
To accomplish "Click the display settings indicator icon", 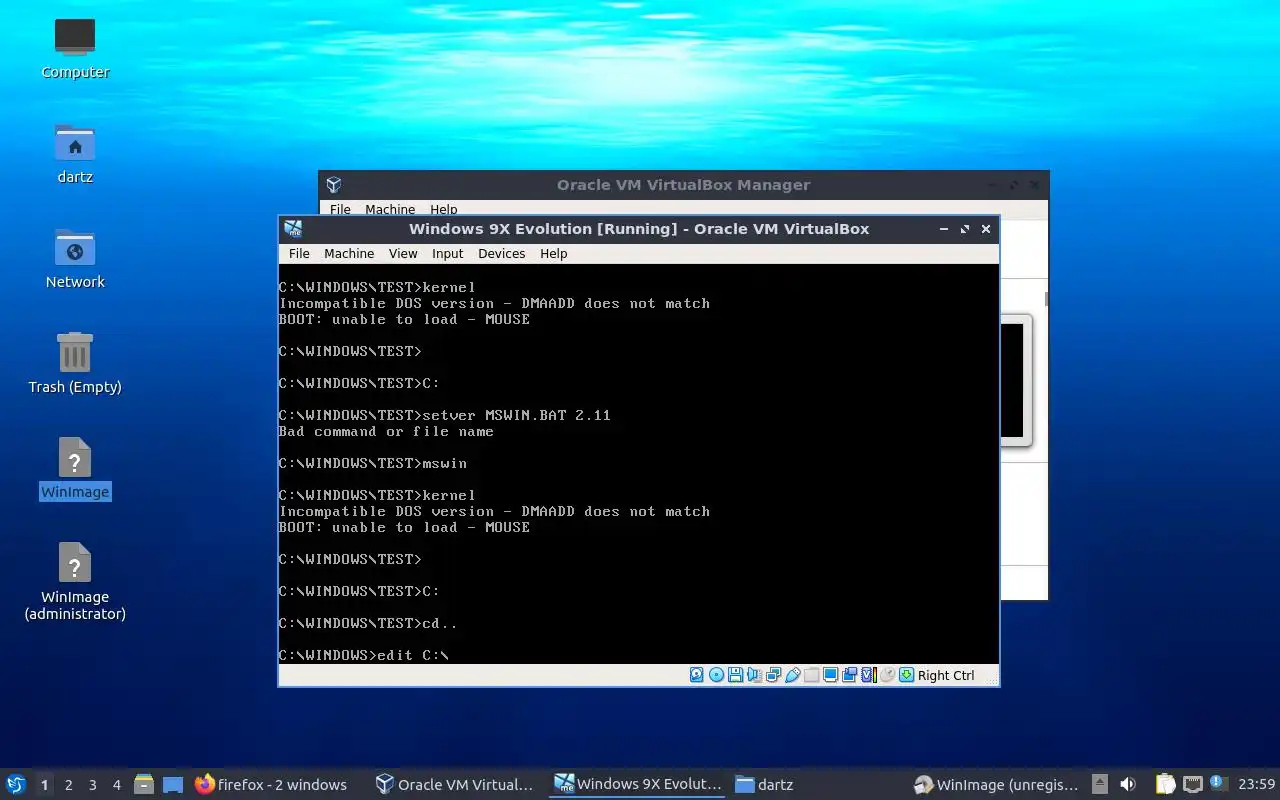I will [831, 675].
